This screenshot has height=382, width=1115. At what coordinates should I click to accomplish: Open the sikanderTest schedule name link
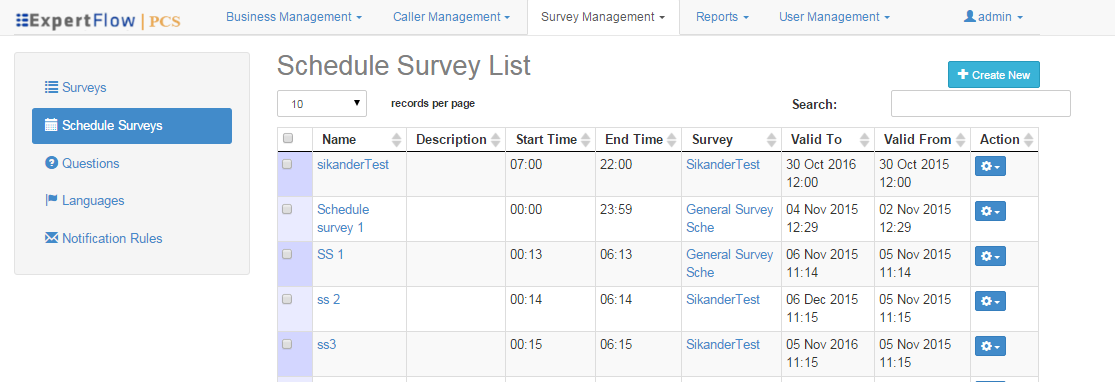point(353,164)
